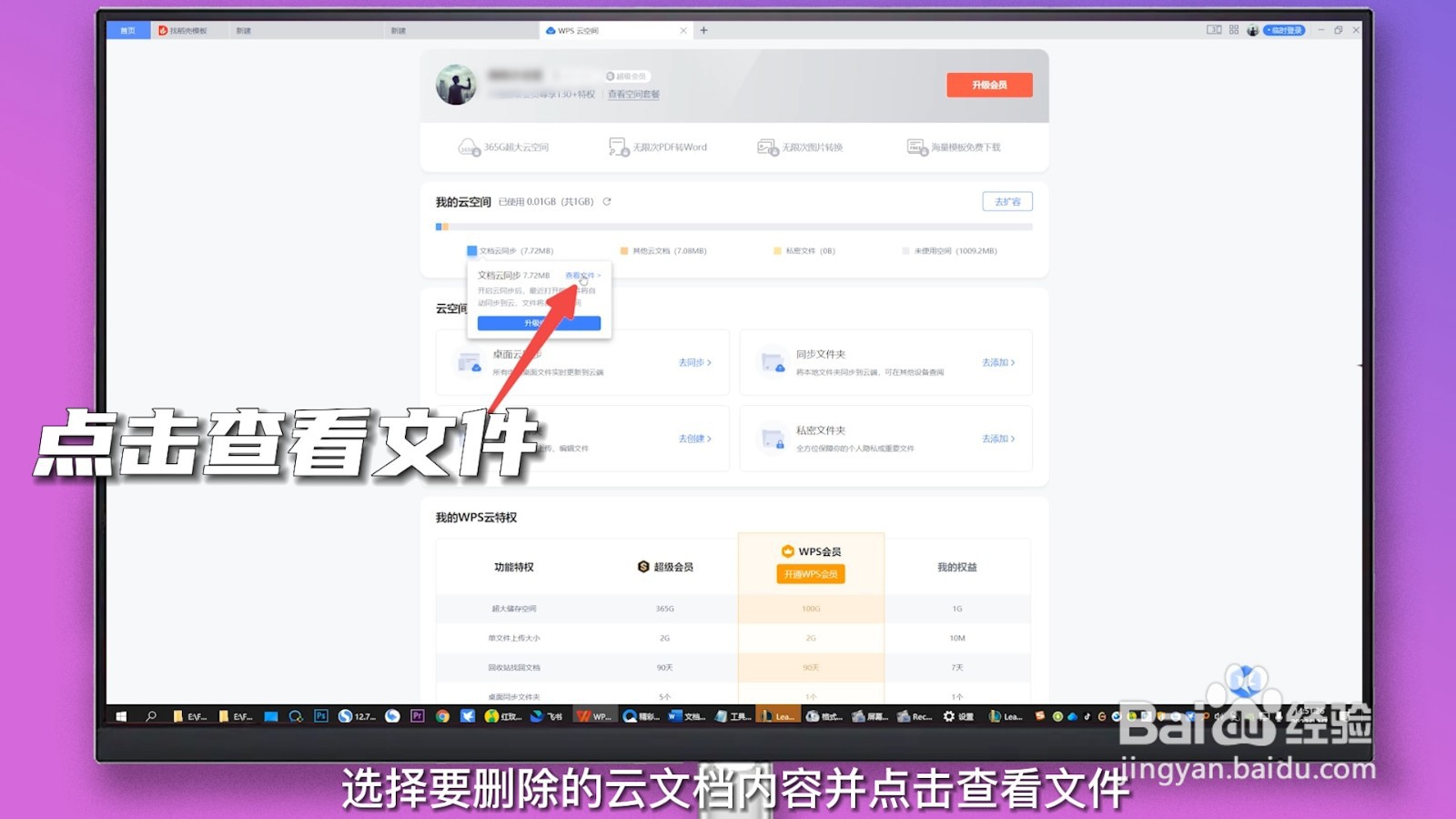The height and width of the screenshot is (819, 1456).
Task: Click the split-window layout icon in the title bar
Action: pyautogui.click(x=1214, y=30)
